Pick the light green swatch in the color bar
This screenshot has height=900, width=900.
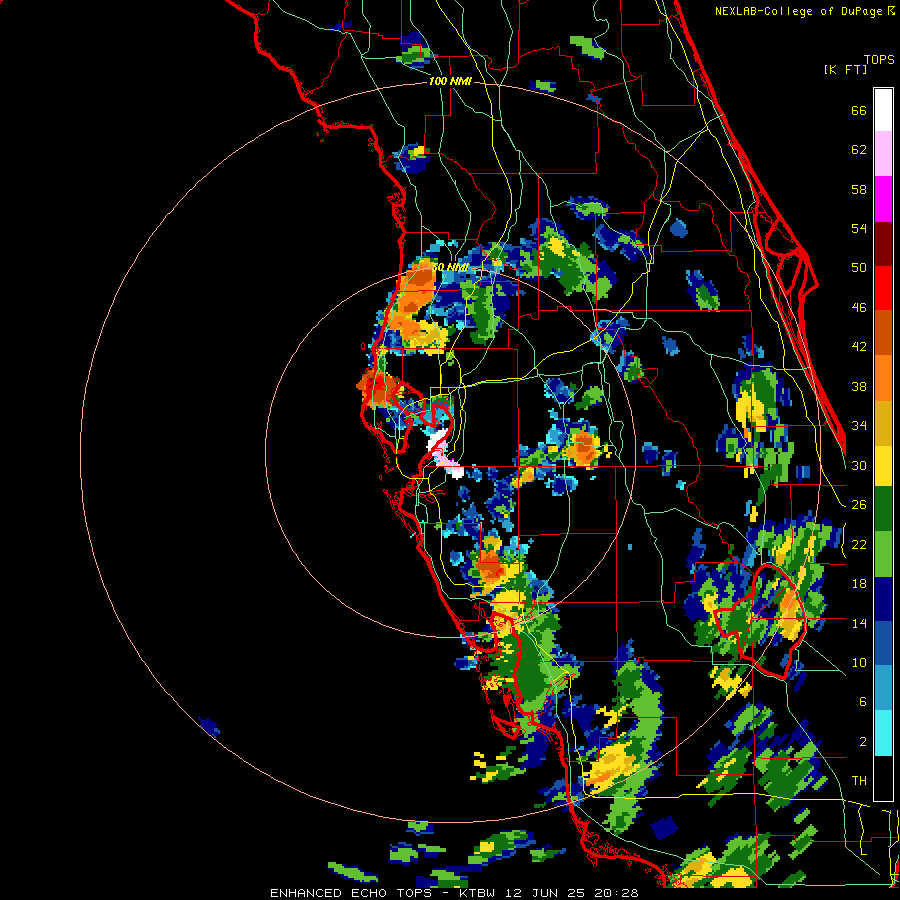point(883,553)
